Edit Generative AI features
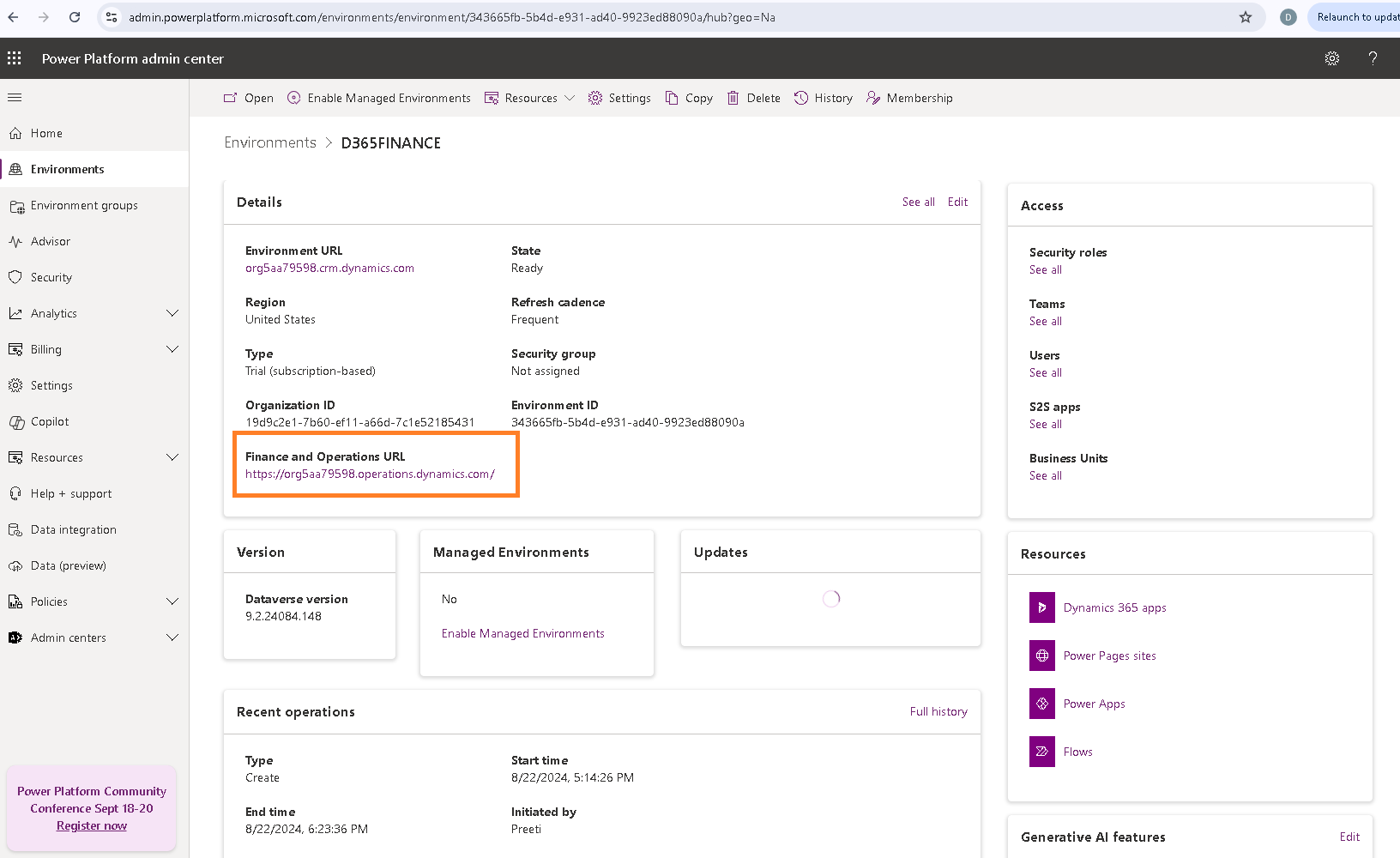 (1349, 837)
